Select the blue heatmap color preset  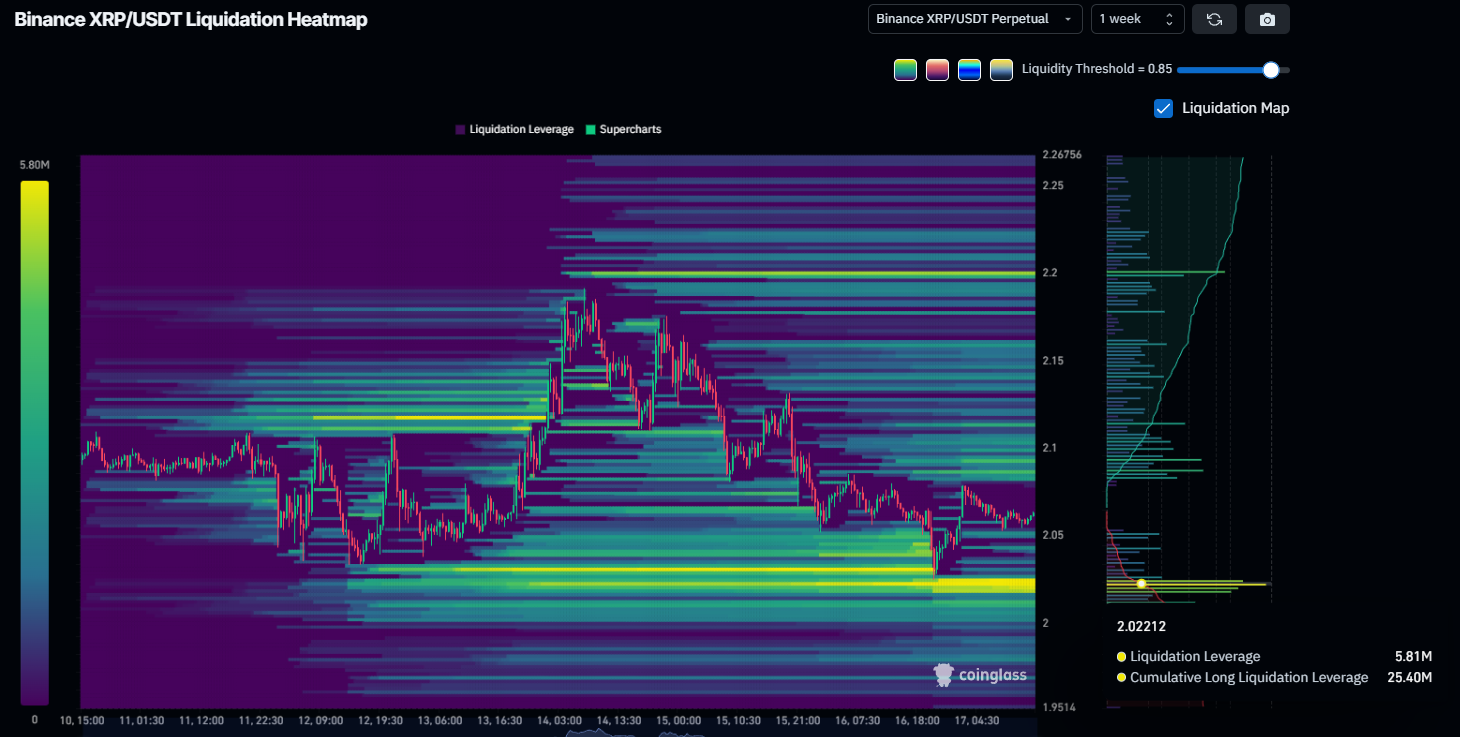tap(969, 69)
